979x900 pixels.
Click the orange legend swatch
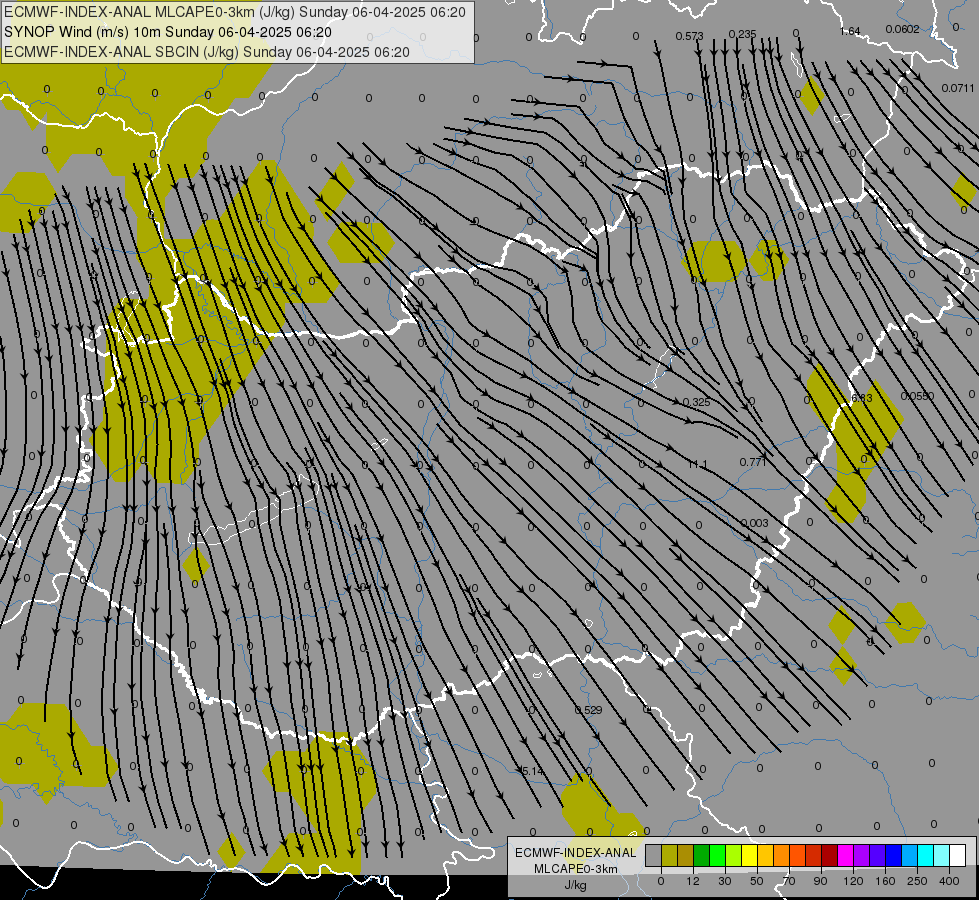click(x=782, y=855)
